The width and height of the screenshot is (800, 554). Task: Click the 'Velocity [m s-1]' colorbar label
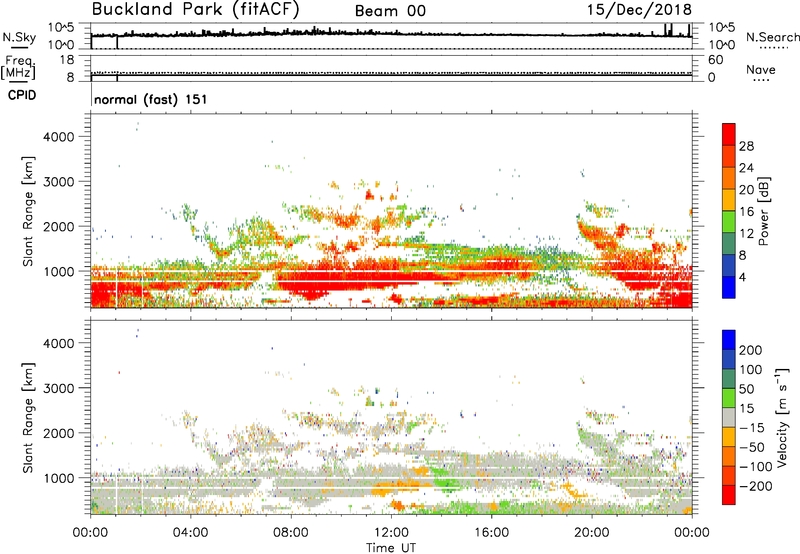pos(782,417)
